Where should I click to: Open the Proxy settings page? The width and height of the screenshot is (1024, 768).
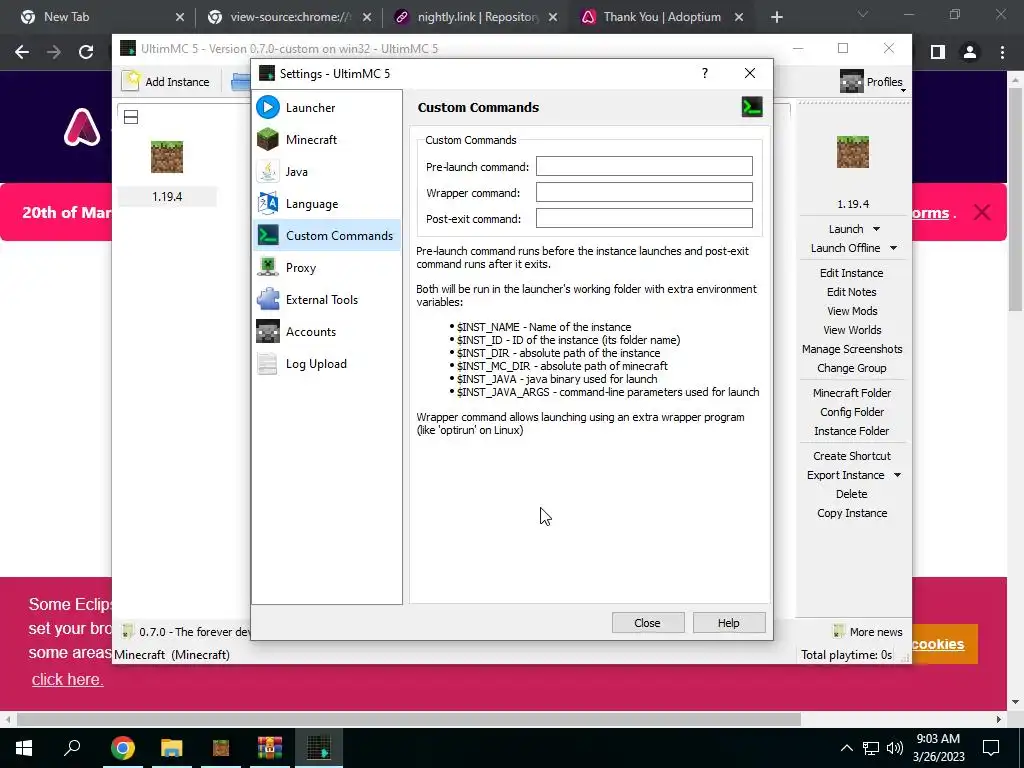pyautogui.click(x=327, y=267)
